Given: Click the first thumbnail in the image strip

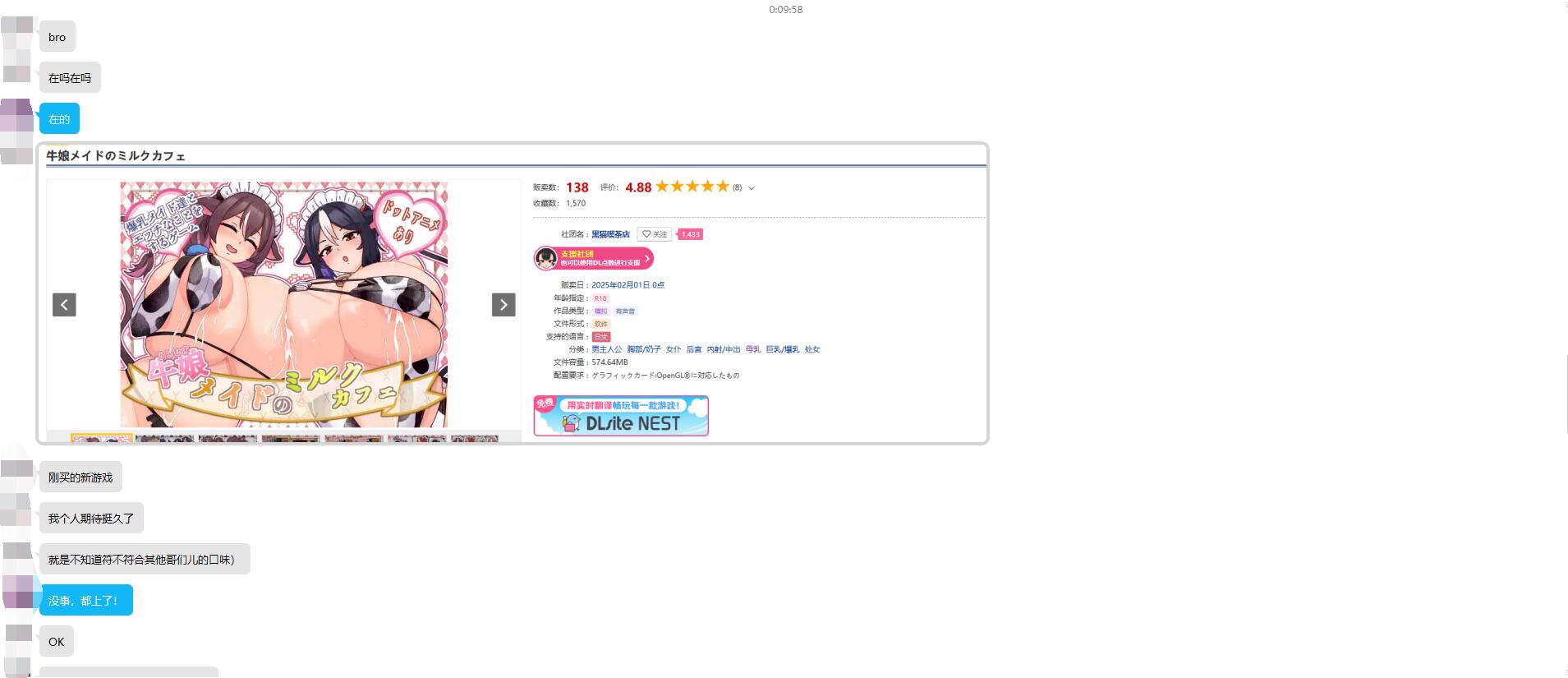Looking at the screenshot, I should click(x=101, y=438).
